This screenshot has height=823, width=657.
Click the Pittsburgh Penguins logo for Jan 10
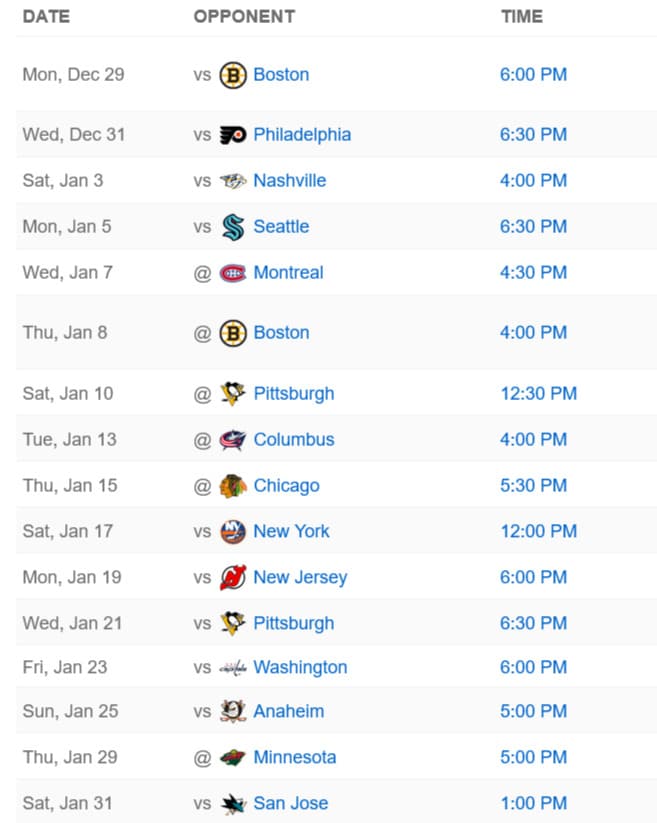coord(230,393)
